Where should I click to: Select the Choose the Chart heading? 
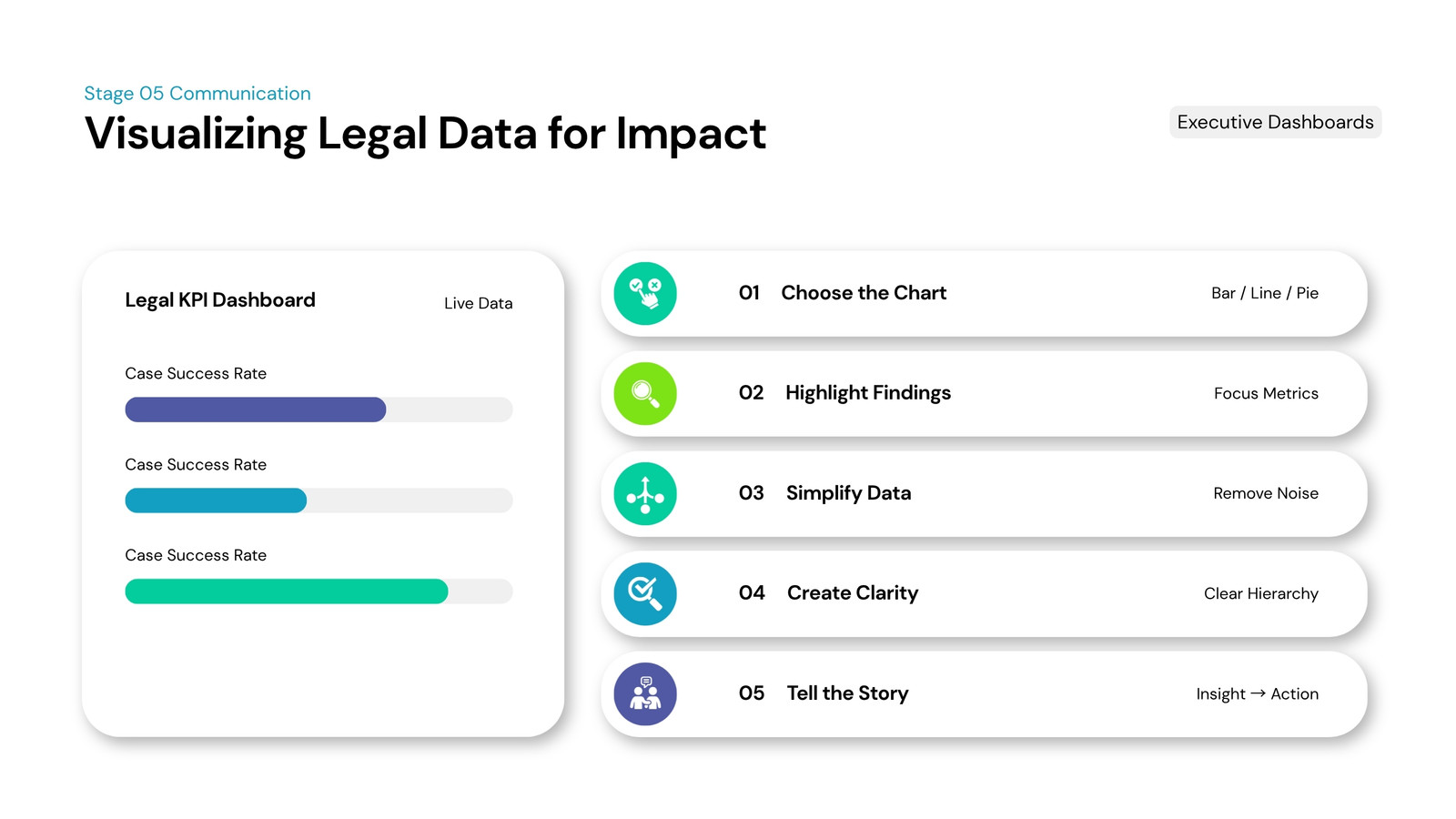[x=864, y=293]
